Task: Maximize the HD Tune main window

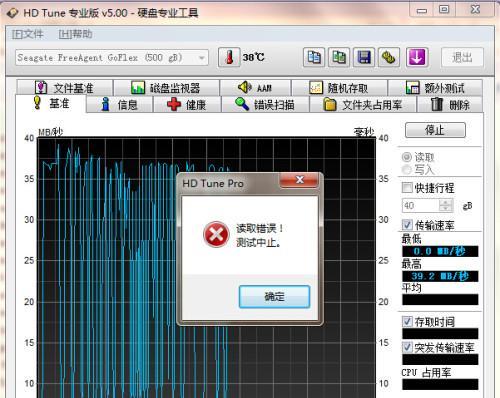Action: tap(444, 10)
